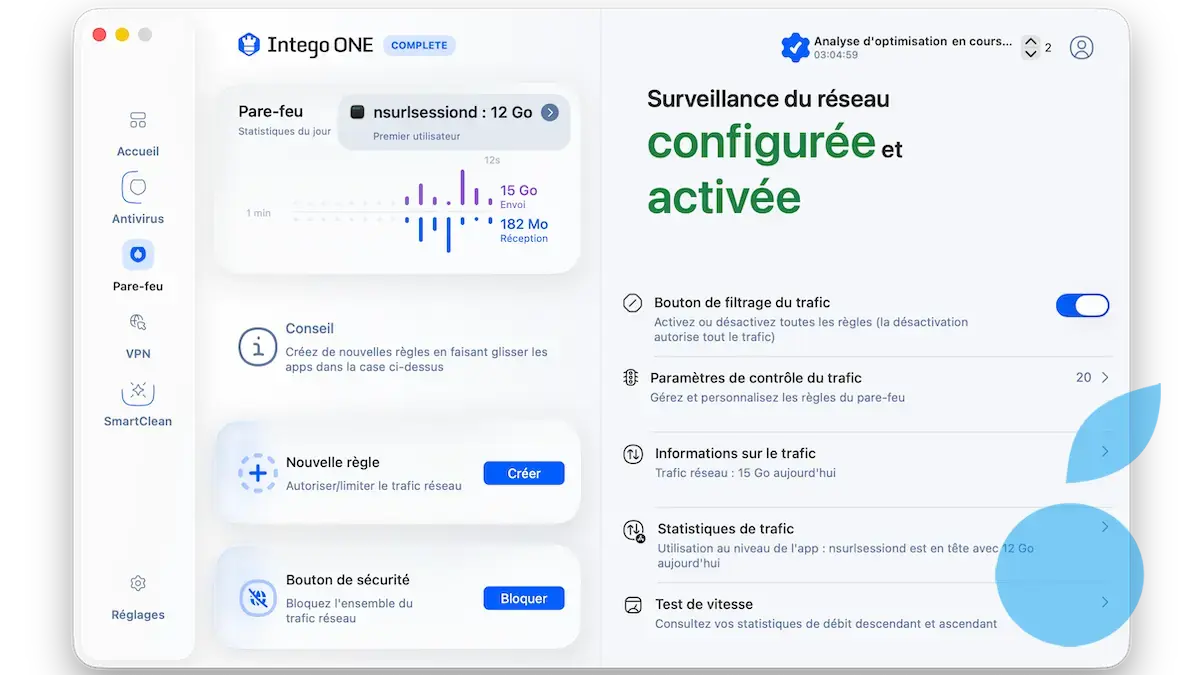Click the Nouvelle règle plus icon

click(257, 472)
